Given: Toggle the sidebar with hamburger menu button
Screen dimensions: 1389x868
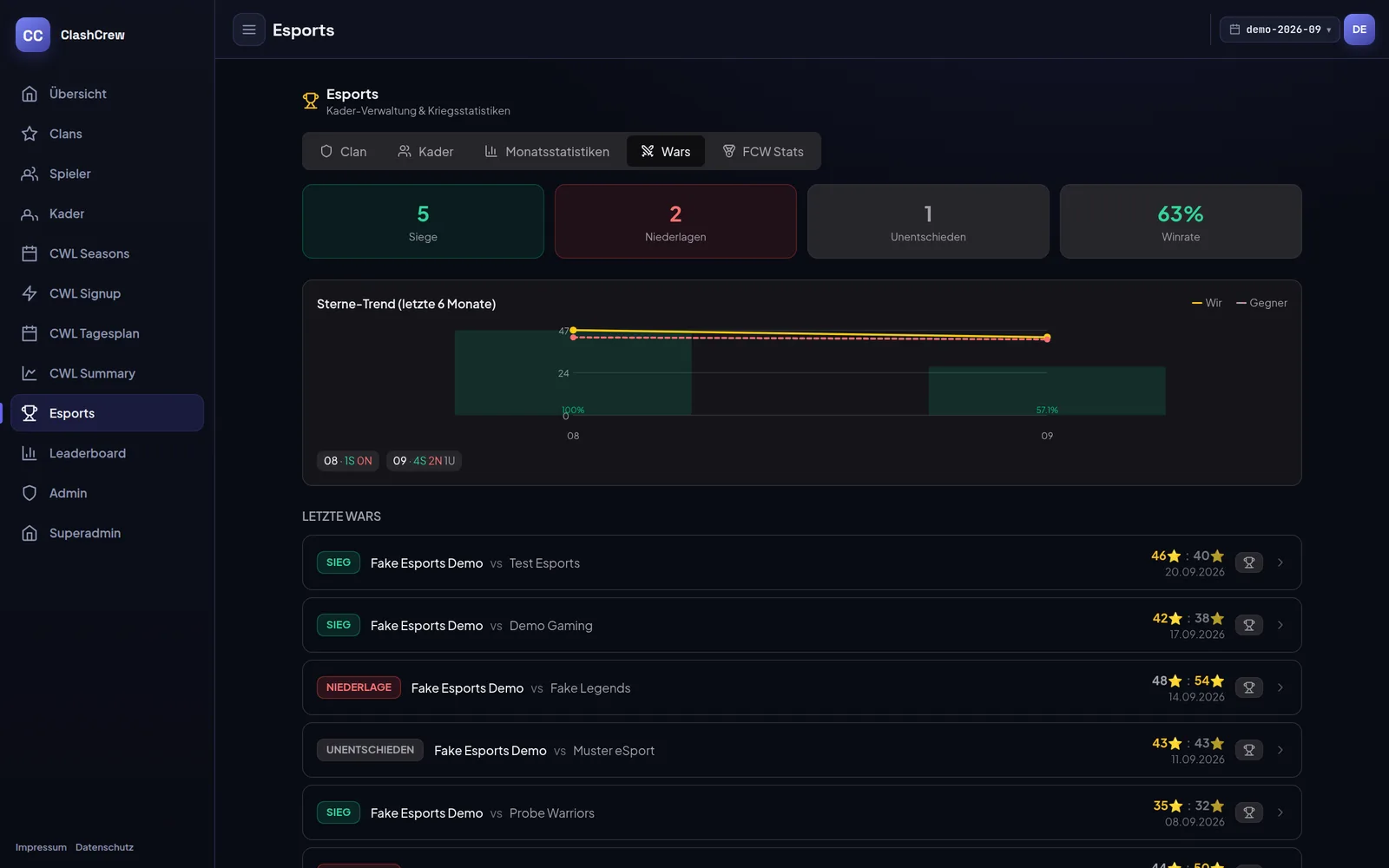Looking at the screenshot, I should coord(249,30).
